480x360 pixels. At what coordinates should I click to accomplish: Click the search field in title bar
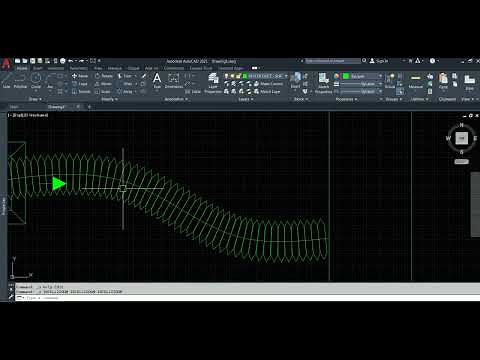coord(332,61)
